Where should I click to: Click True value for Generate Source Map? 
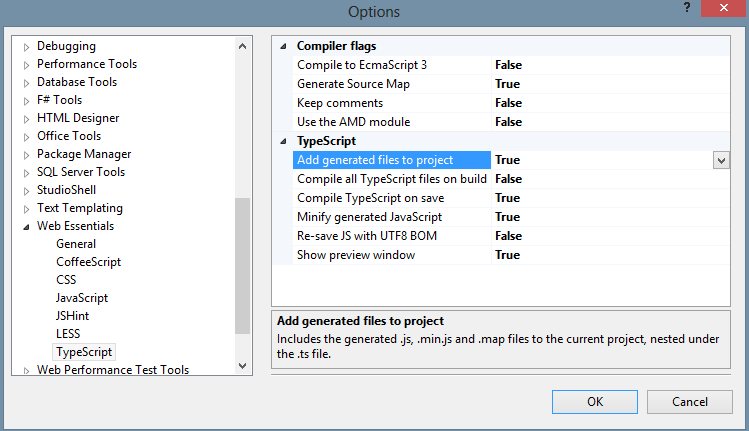[x=507, y=84]
